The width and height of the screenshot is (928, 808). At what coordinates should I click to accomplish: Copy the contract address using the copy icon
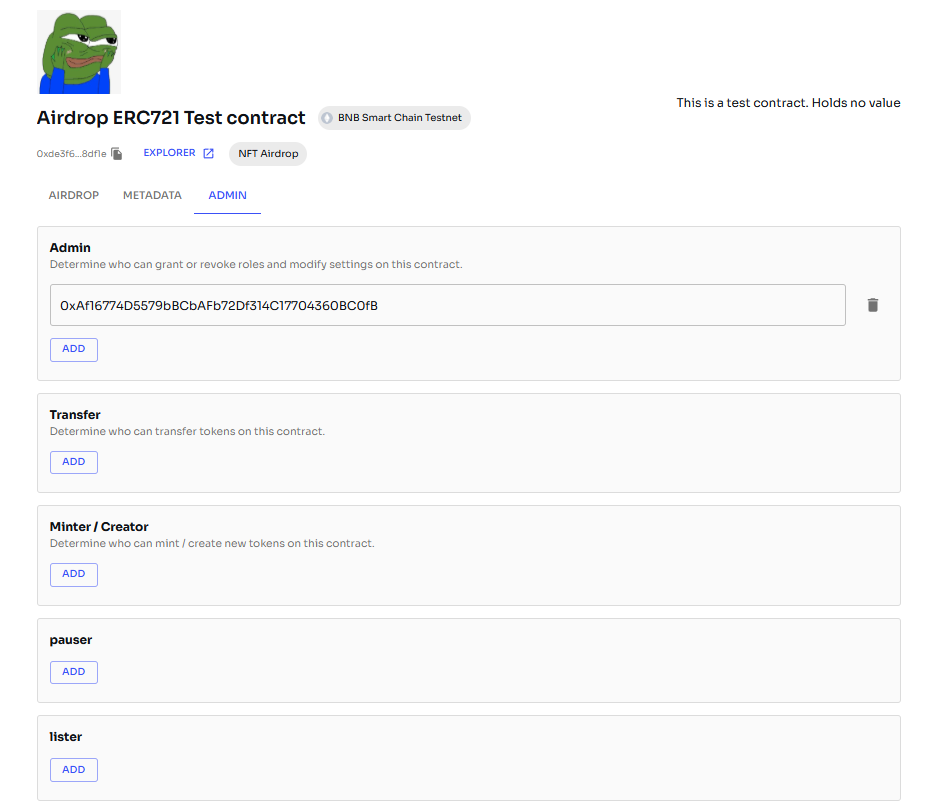click(x=117, y=154)
